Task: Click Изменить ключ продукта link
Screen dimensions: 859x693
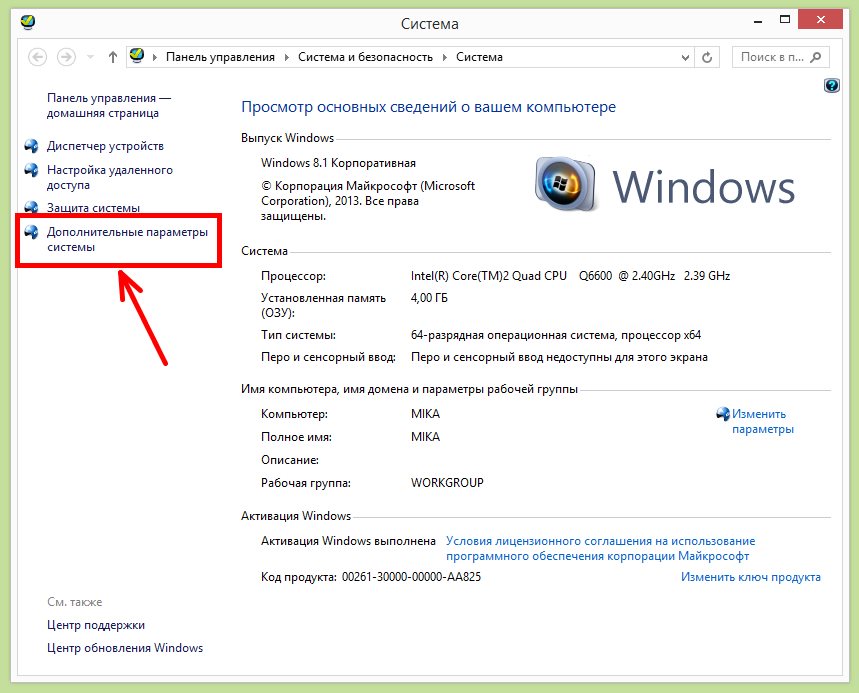Action: pyautogui.click(x=750, y=577)
